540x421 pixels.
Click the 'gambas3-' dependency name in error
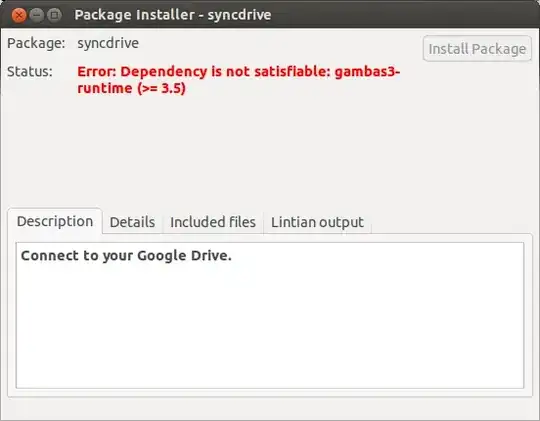[x=367, y=72]
